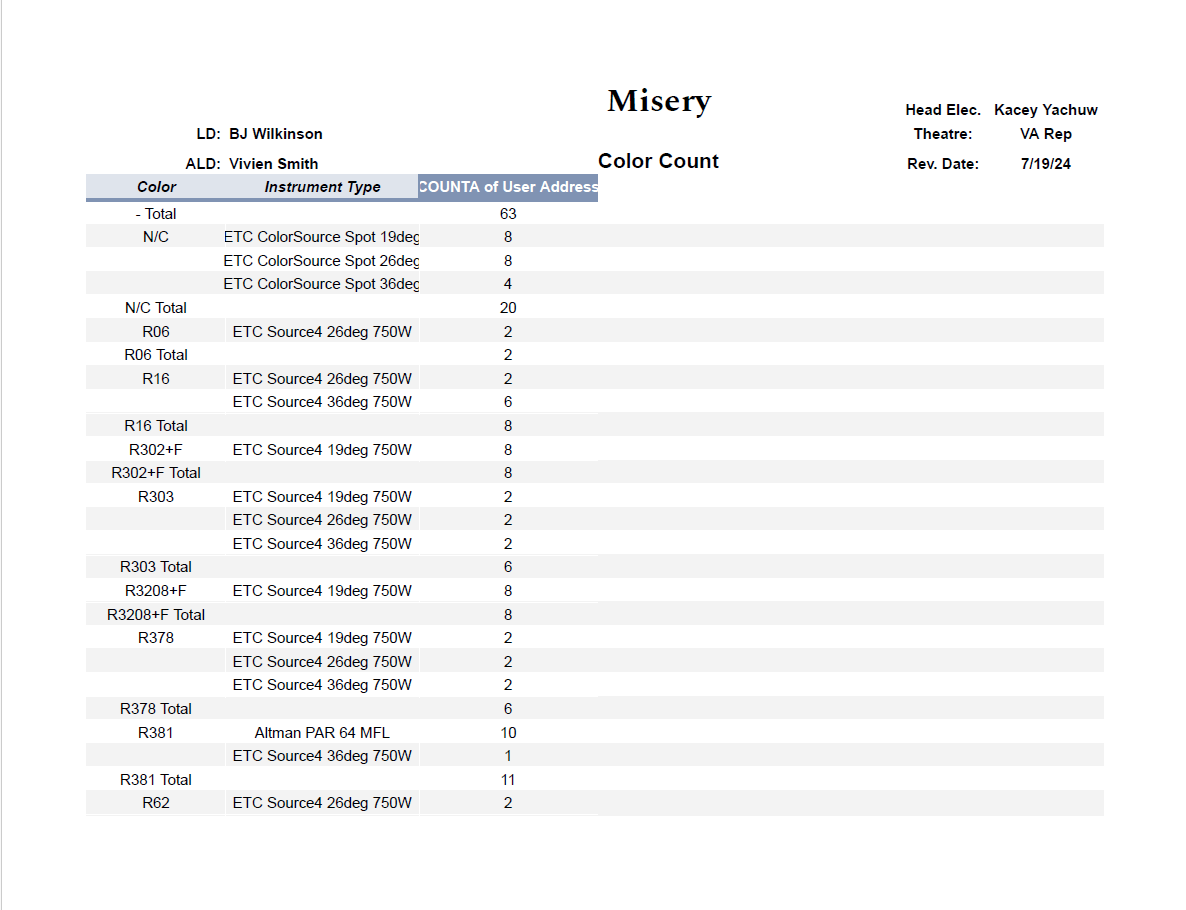Viewport: 1186px width, 910px height.
Task: Select the R16 color cell
Action: (x=156, y=379)
